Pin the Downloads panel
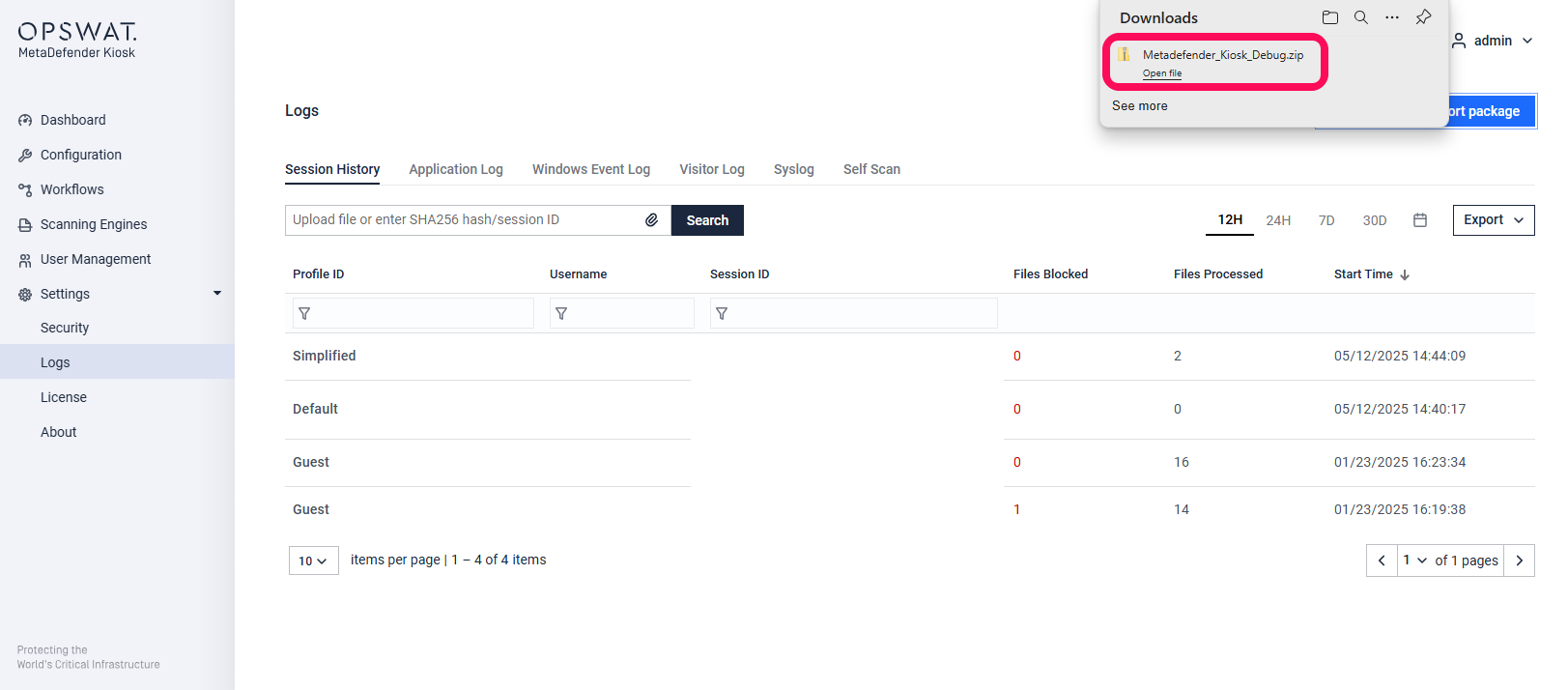 (x=1424, y=17)
